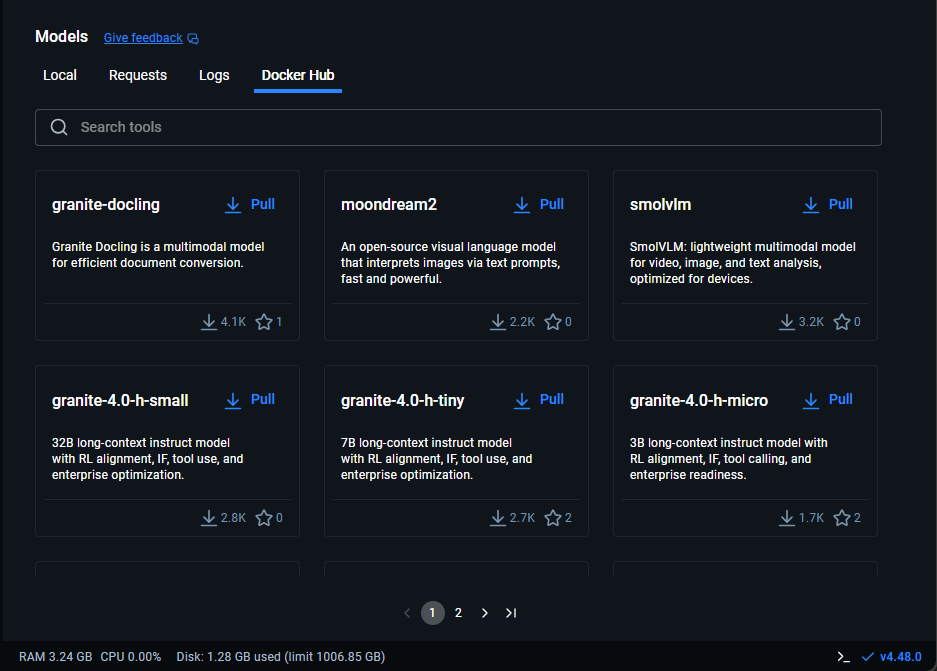
Task: Star the granite-4.0-h-tiny model
Action: point(553,518)
